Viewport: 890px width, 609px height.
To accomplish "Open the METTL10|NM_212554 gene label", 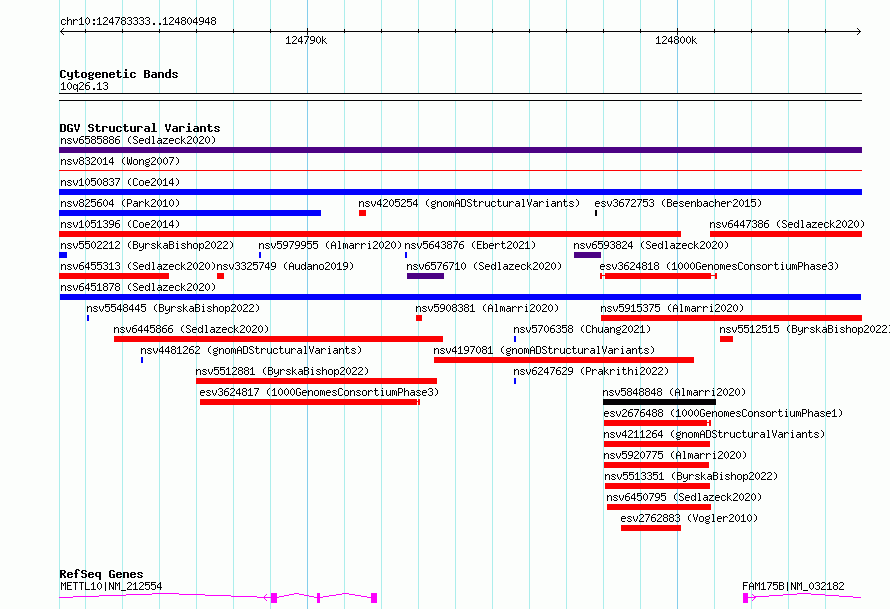I will coord(111,586).
